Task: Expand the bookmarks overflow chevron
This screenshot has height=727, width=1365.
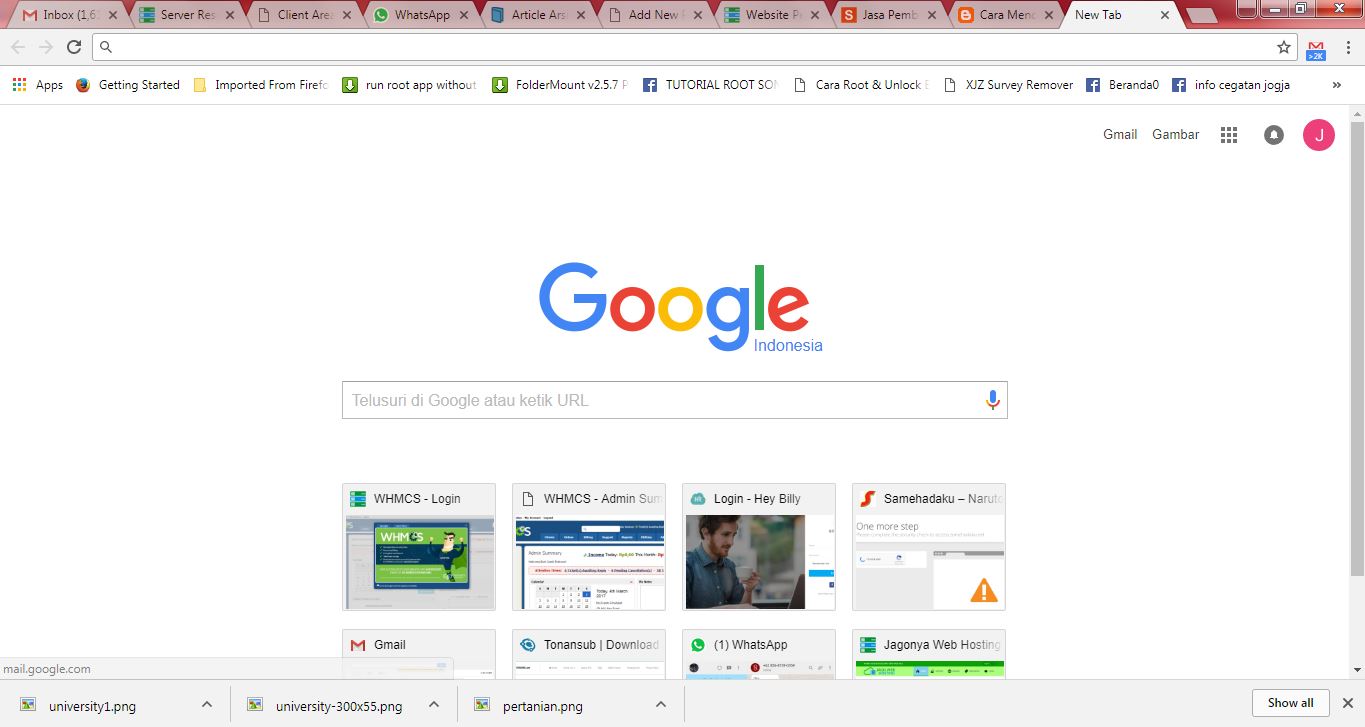Action: tap(1337, 85)
